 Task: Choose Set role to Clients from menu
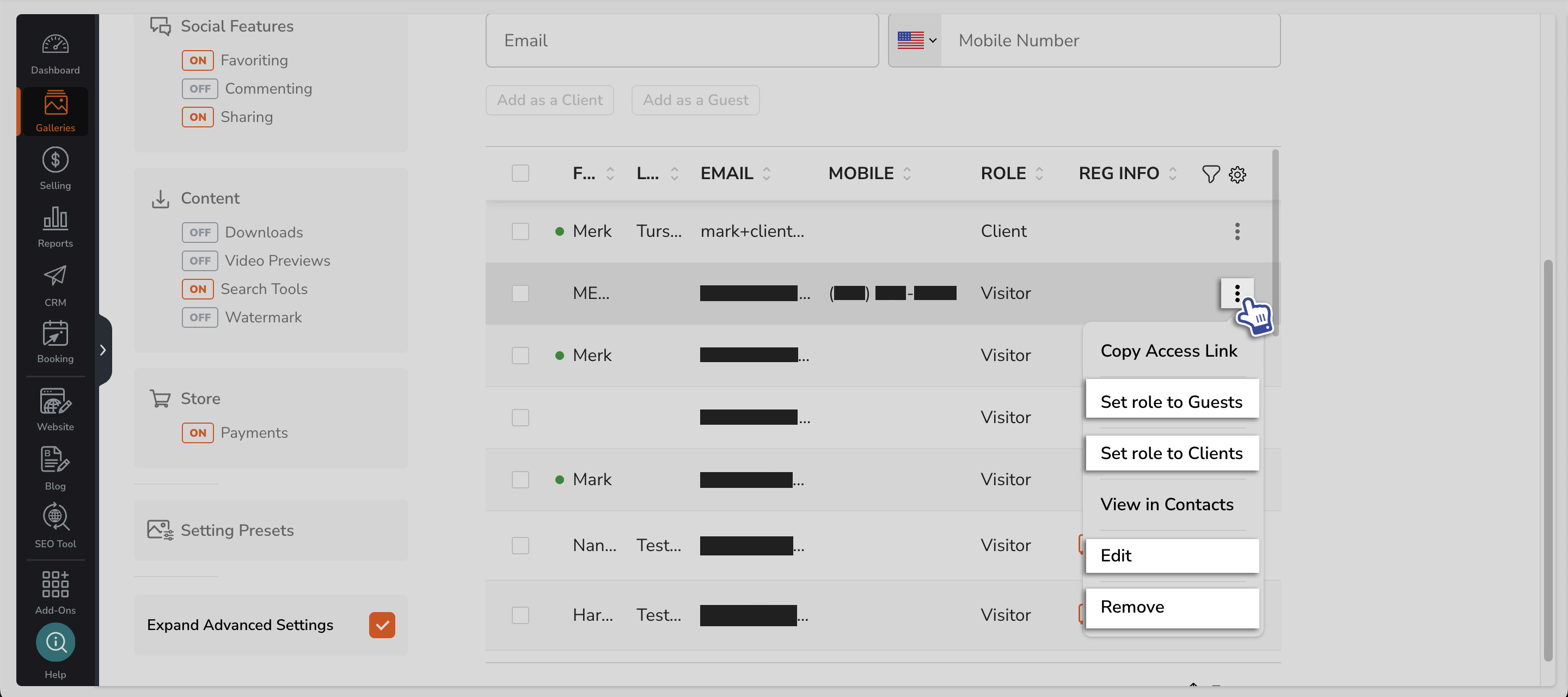pyautogui.click(x=1171, y=453)
